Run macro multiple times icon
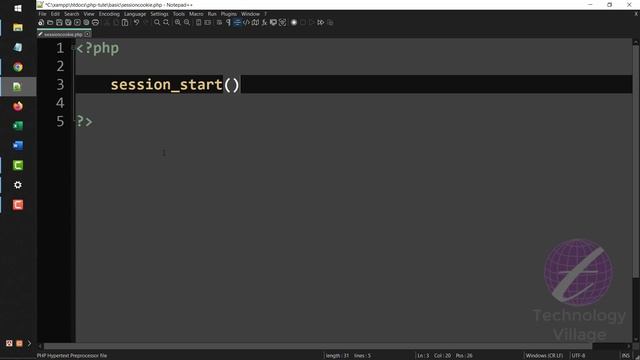640x360 pixels. click(321, 22)
